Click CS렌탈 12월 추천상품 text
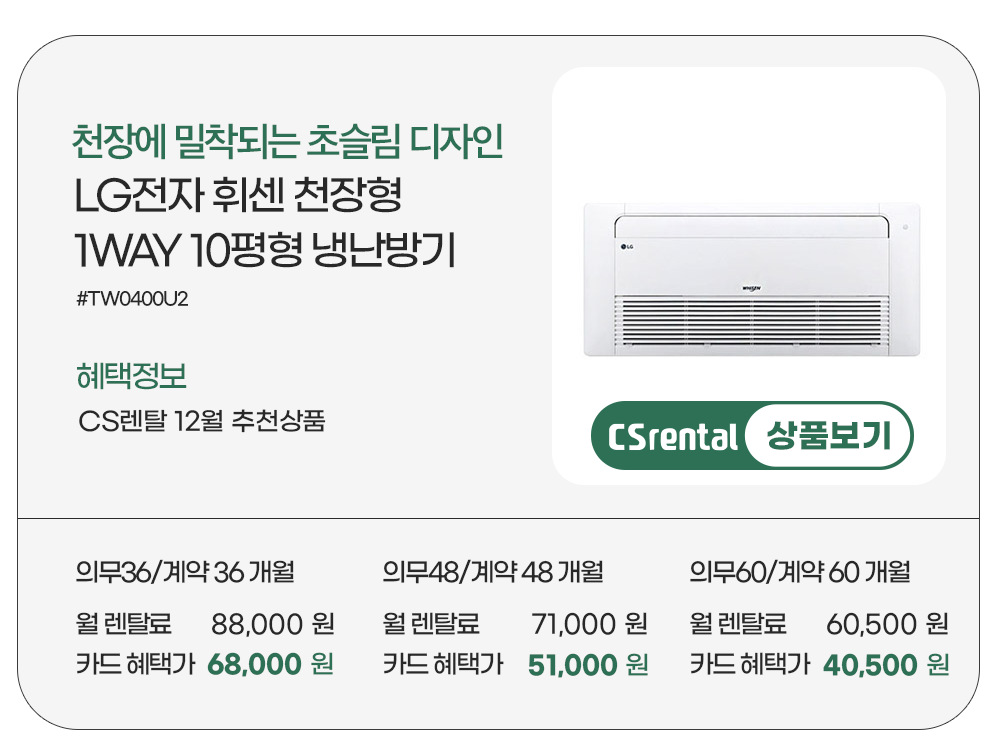 pyautogui.click(x=201, y=421)
